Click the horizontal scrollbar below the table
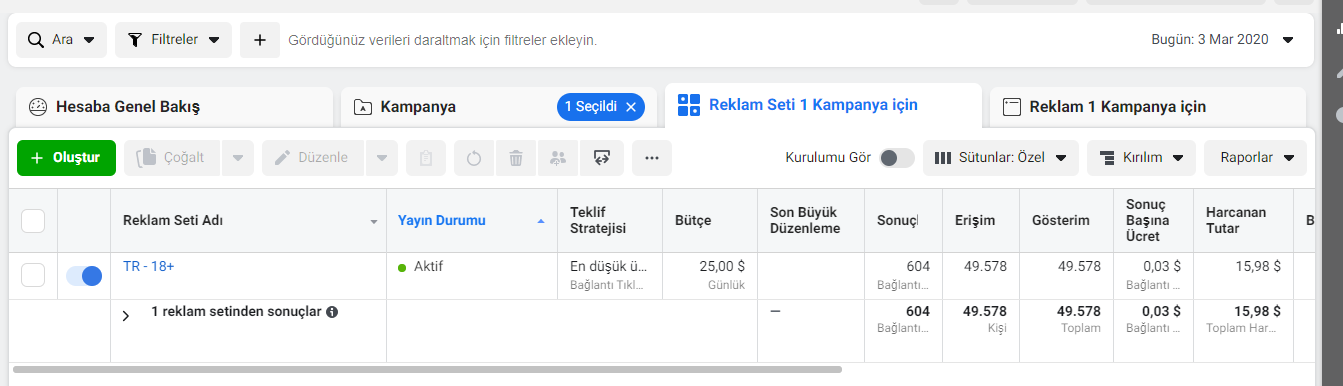 pos(428,369)
